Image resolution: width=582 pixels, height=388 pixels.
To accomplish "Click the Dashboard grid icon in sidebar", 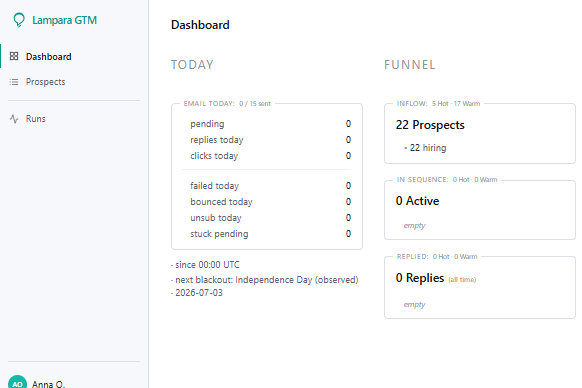I will (x=14, y=56).
